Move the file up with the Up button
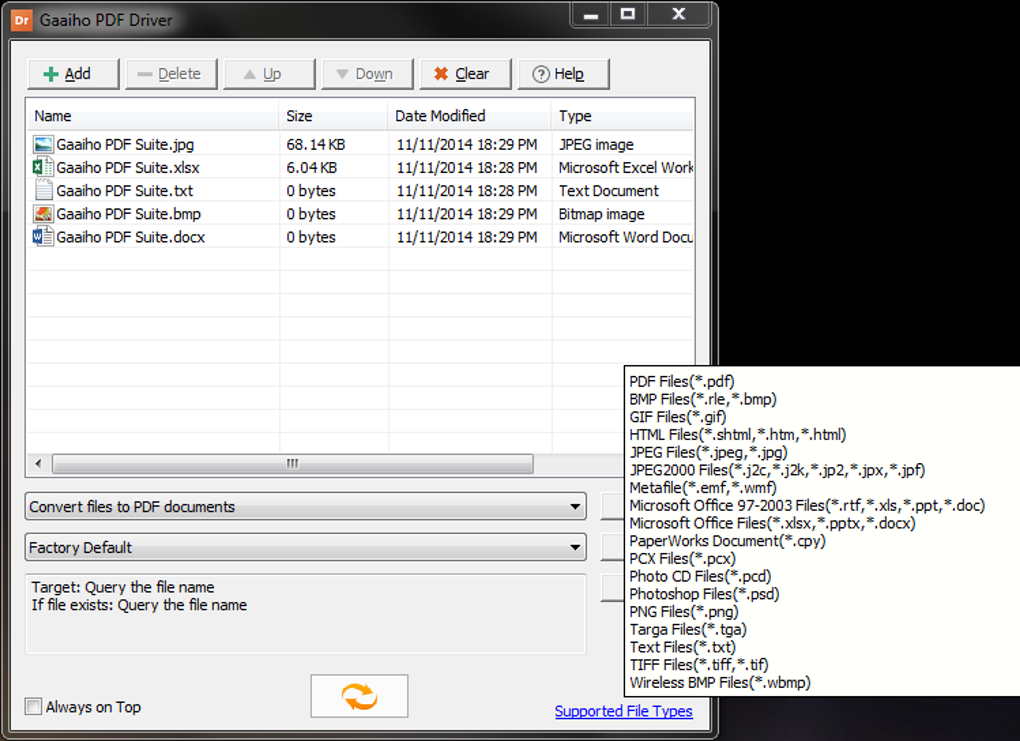This screenshot has width=1020, height=741. [x=269, y=74]
